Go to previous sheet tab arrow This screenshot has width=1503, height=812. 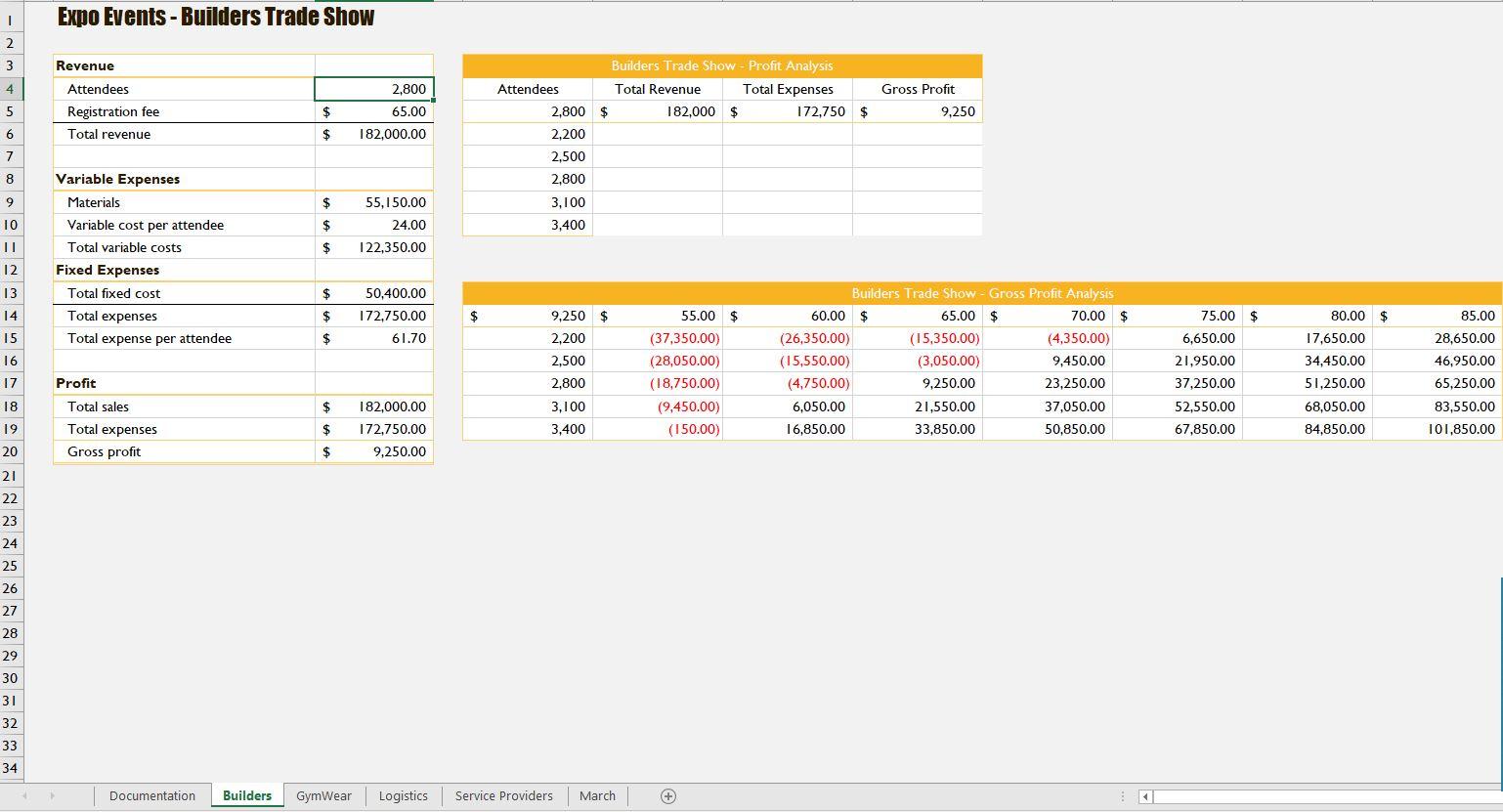tap(24, 796)
